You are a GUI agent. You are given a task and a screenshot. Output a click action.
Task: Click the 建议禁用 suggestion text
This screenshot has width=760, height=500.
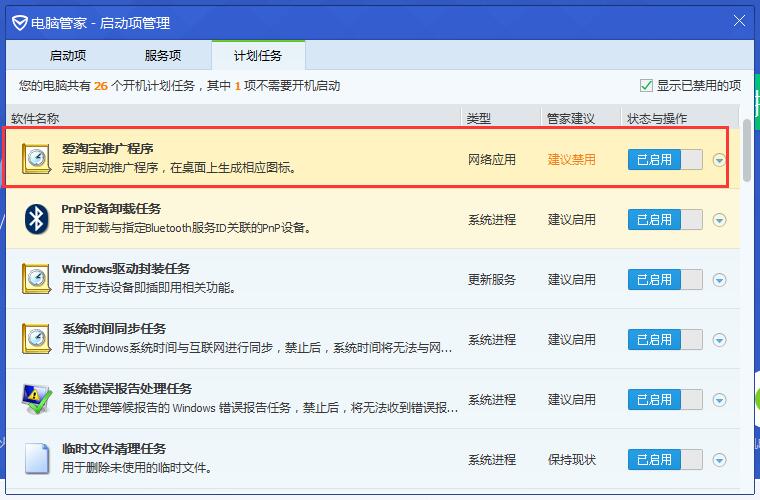point(571,159)
